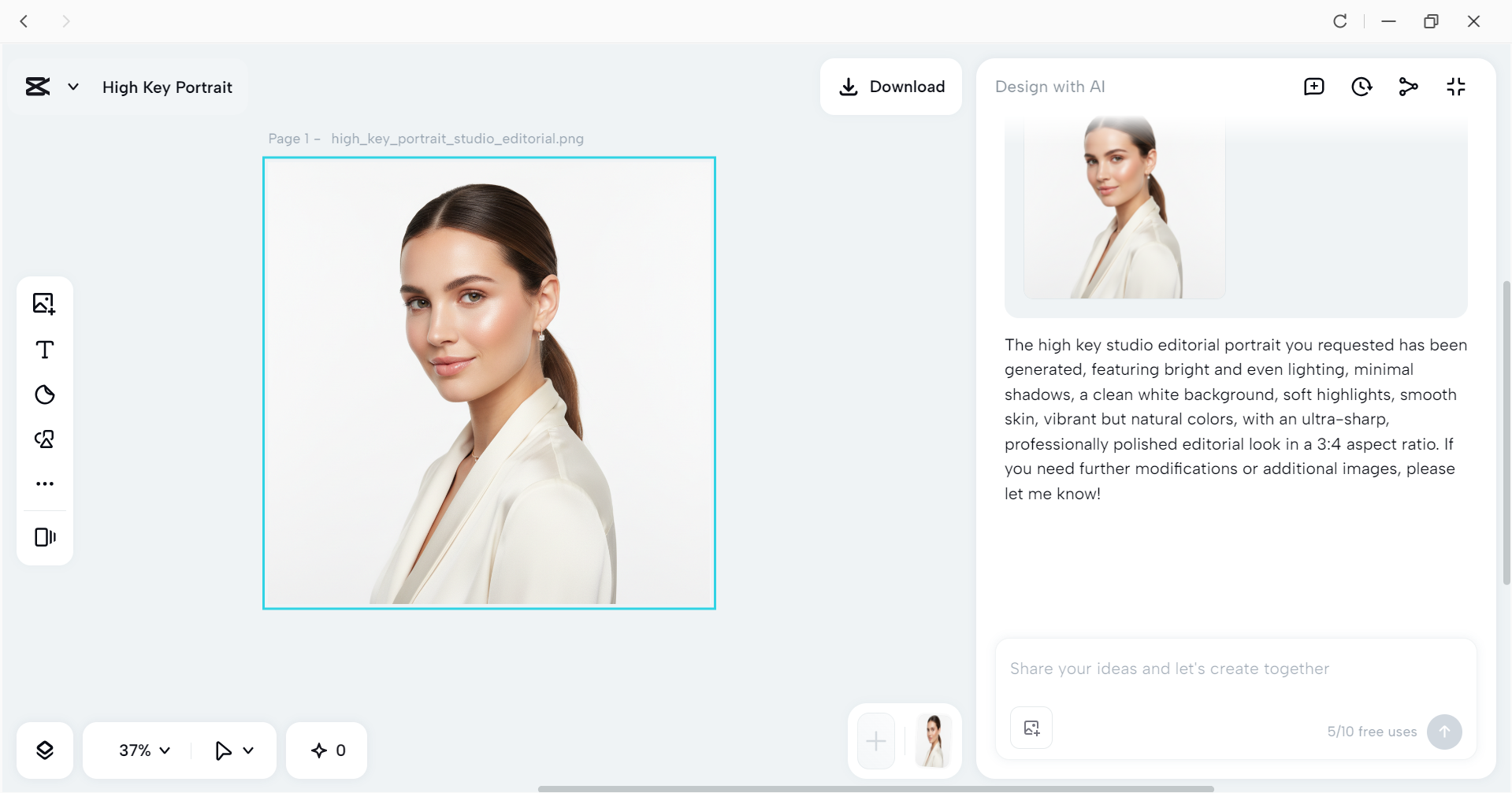
Task: Close the application window
Action: [x=1473, y=21]
